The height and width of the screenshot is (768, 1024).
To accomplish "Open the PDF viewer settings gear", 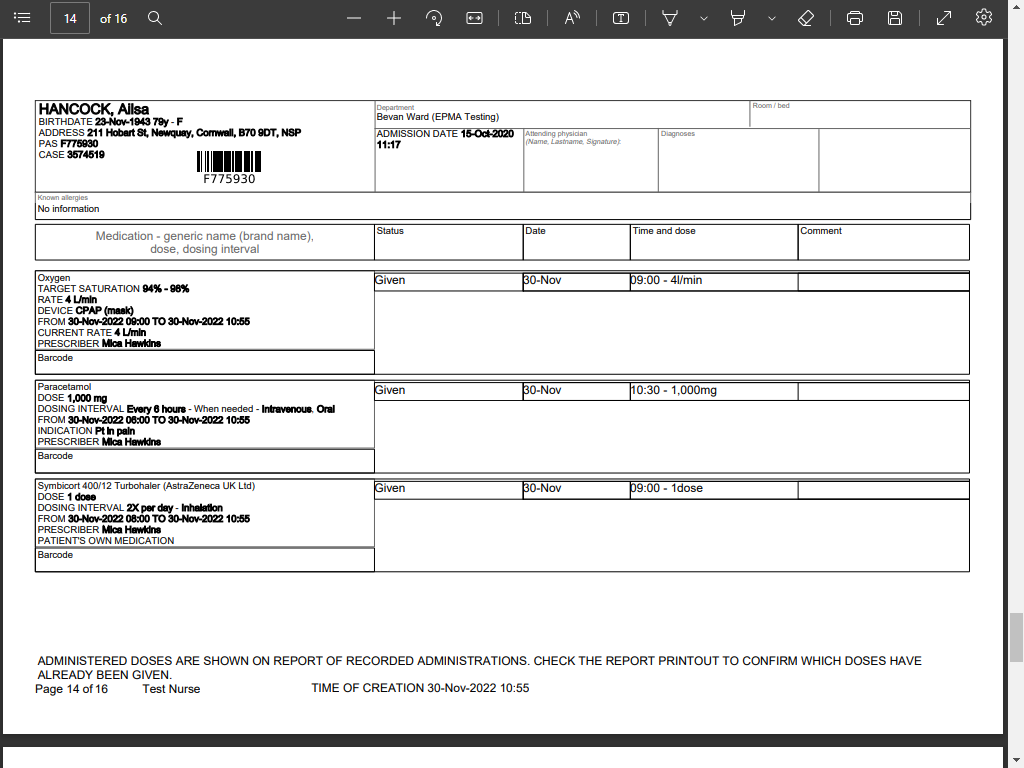I will (984, 18).
